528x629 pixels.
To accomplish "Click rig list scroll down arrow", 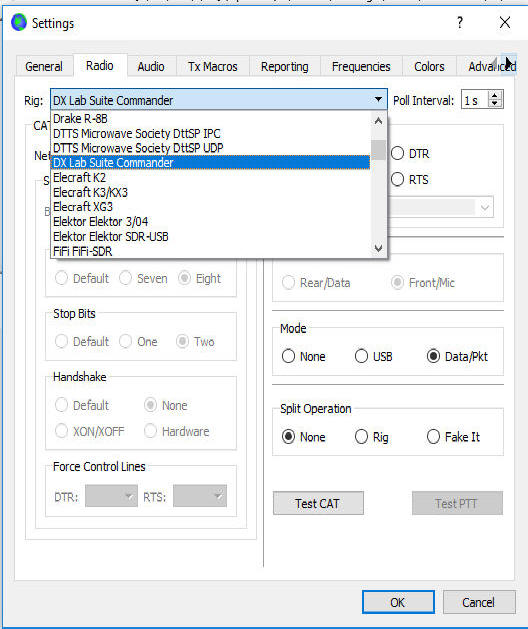I will 378,248.
